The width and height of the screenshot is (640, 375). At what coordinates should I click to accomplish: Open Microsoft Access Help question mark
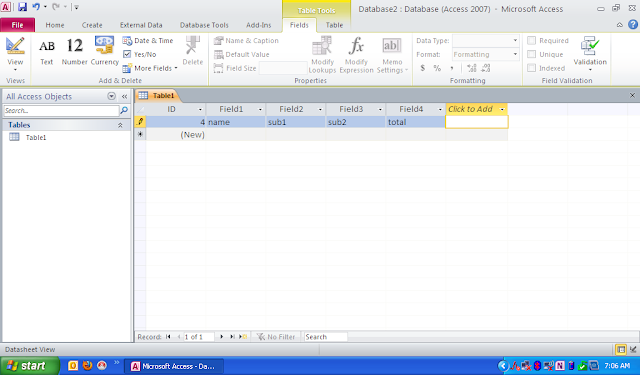tap(633, 24)
